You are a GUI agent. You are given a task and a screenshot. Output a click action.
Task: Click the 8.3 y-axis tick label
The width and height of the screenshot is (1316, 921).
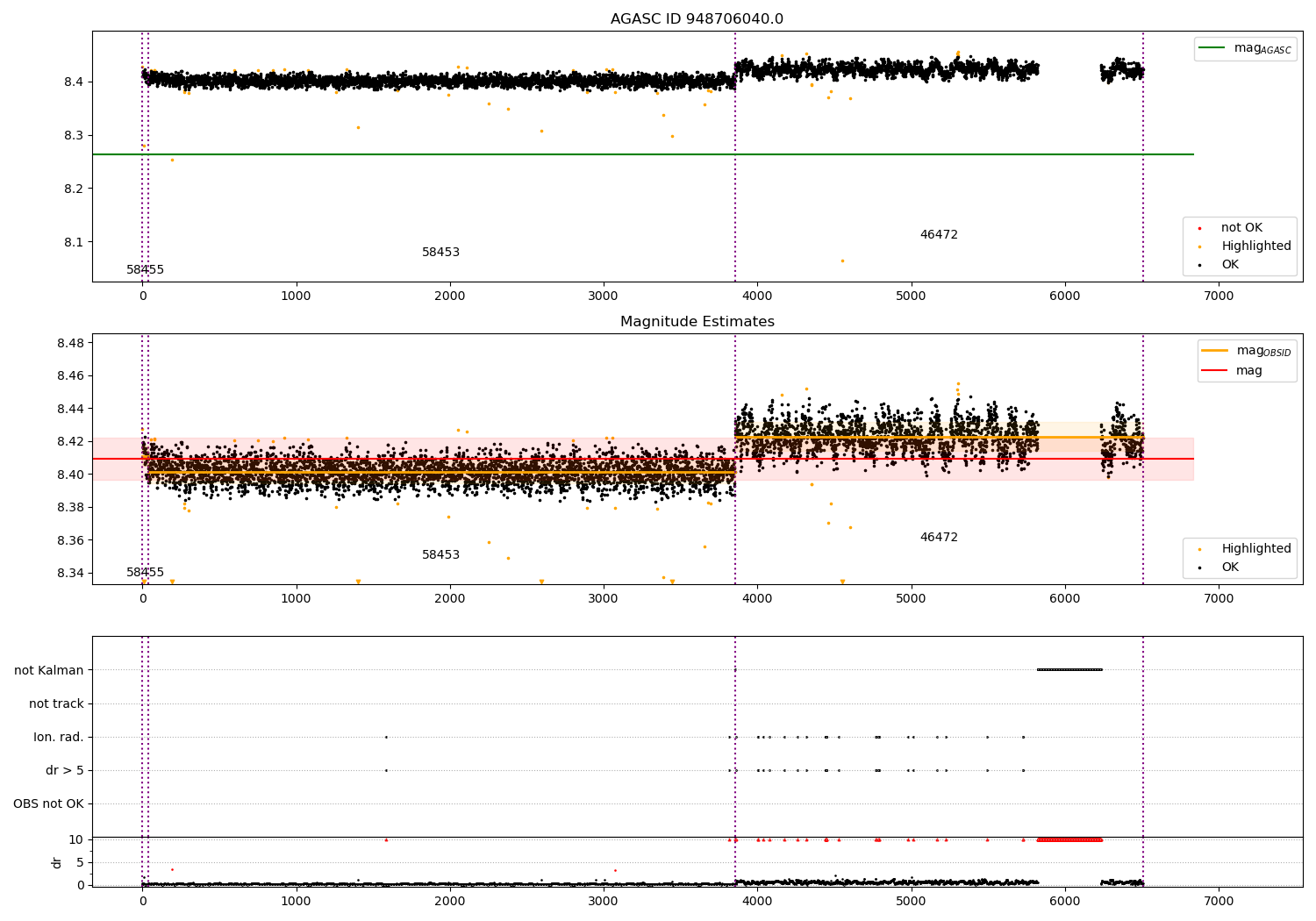pos(74,135)
